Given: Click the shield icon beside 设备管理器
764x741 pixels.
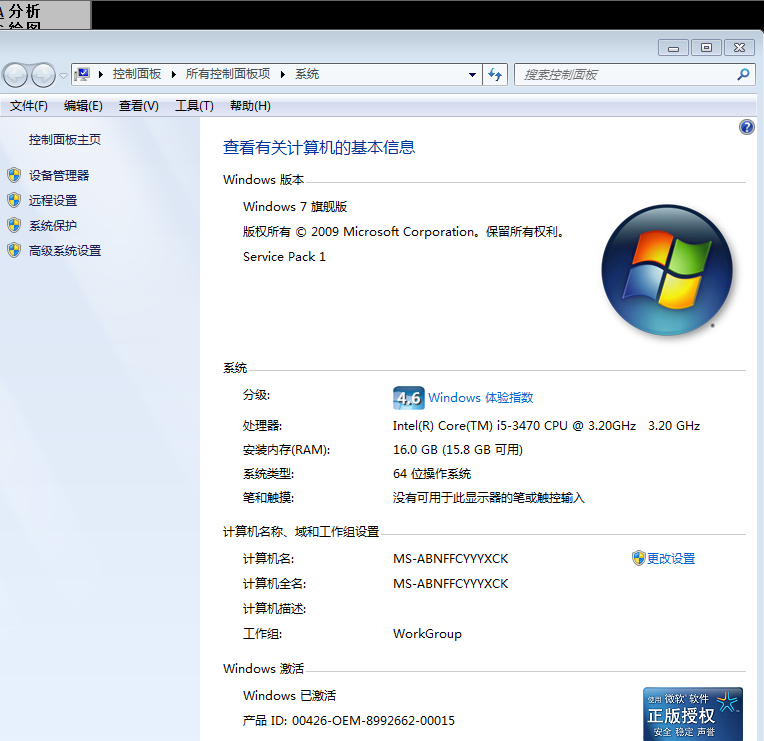Looking at the screenshot, I should coord(14,175).
